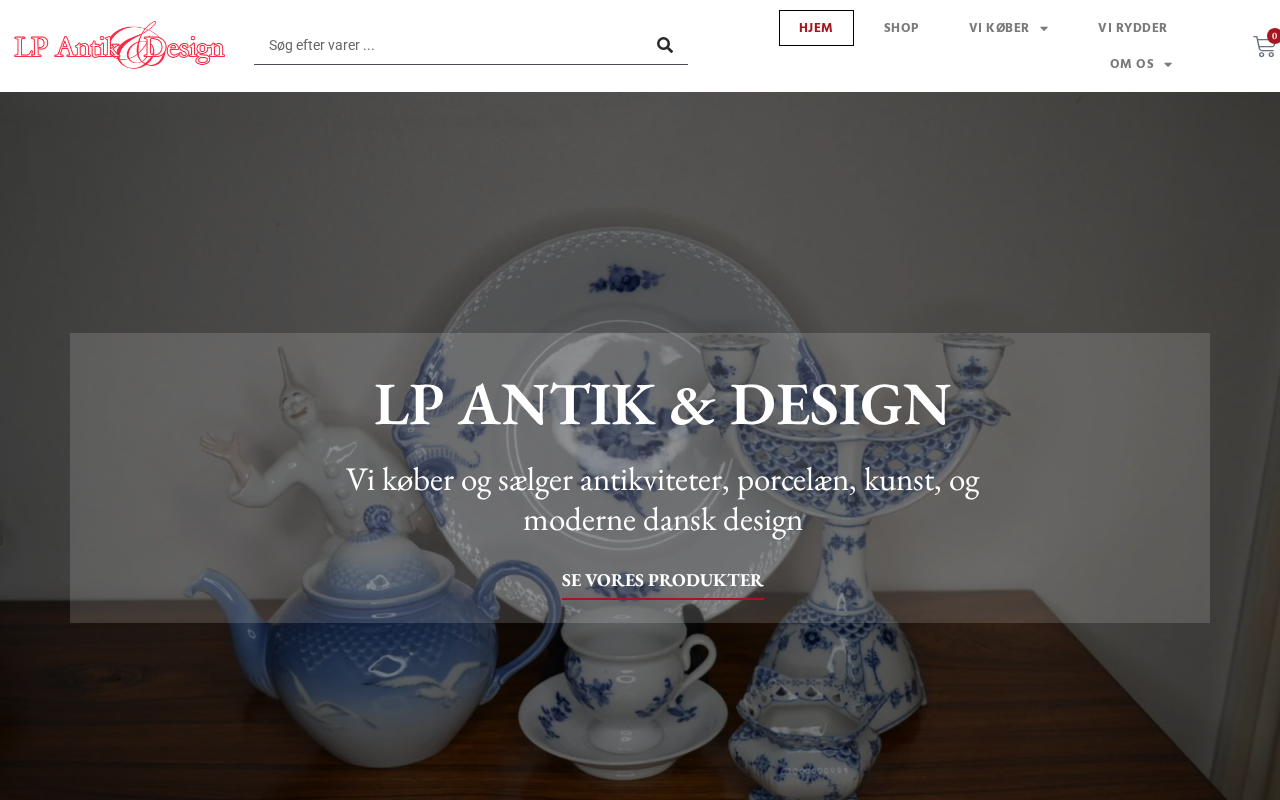Screen dimensions: 1280x800
Task: Open the VI RYDDER page
Action: tap(1132, 28)
